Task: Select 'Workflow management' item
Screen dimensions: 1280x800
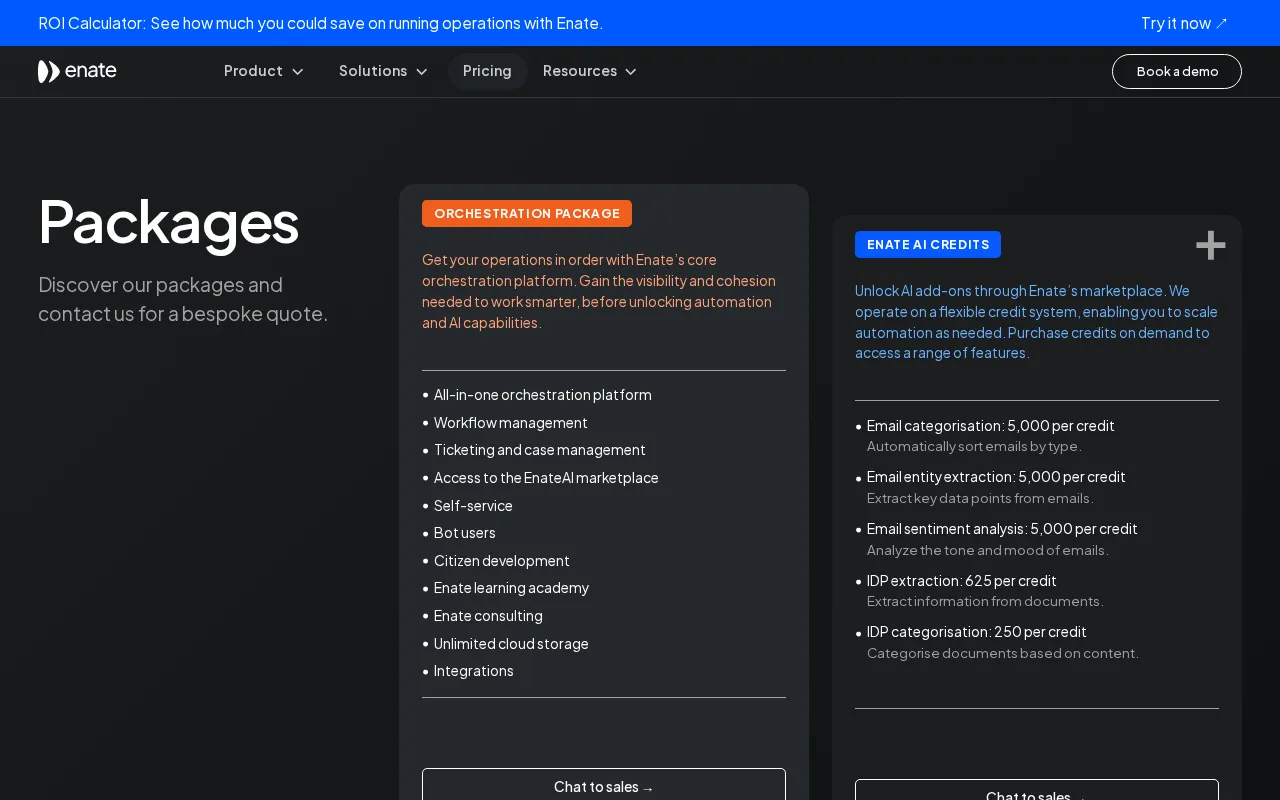Action: tap(511, 423)
